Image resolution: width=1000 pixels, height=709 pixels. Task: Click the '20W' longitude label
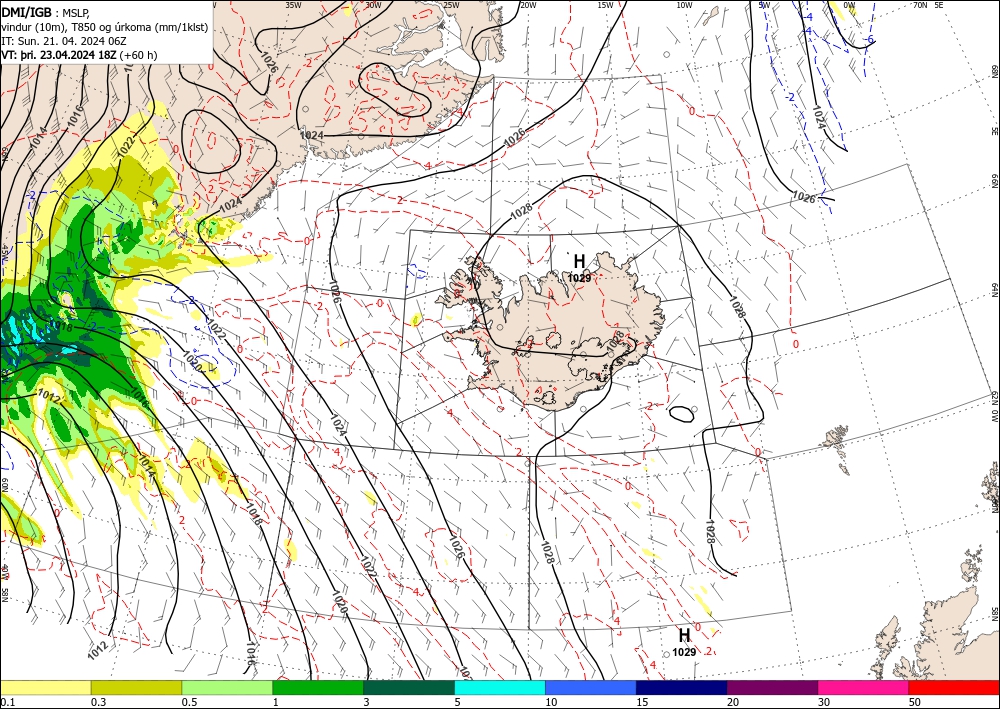(528, 5)
